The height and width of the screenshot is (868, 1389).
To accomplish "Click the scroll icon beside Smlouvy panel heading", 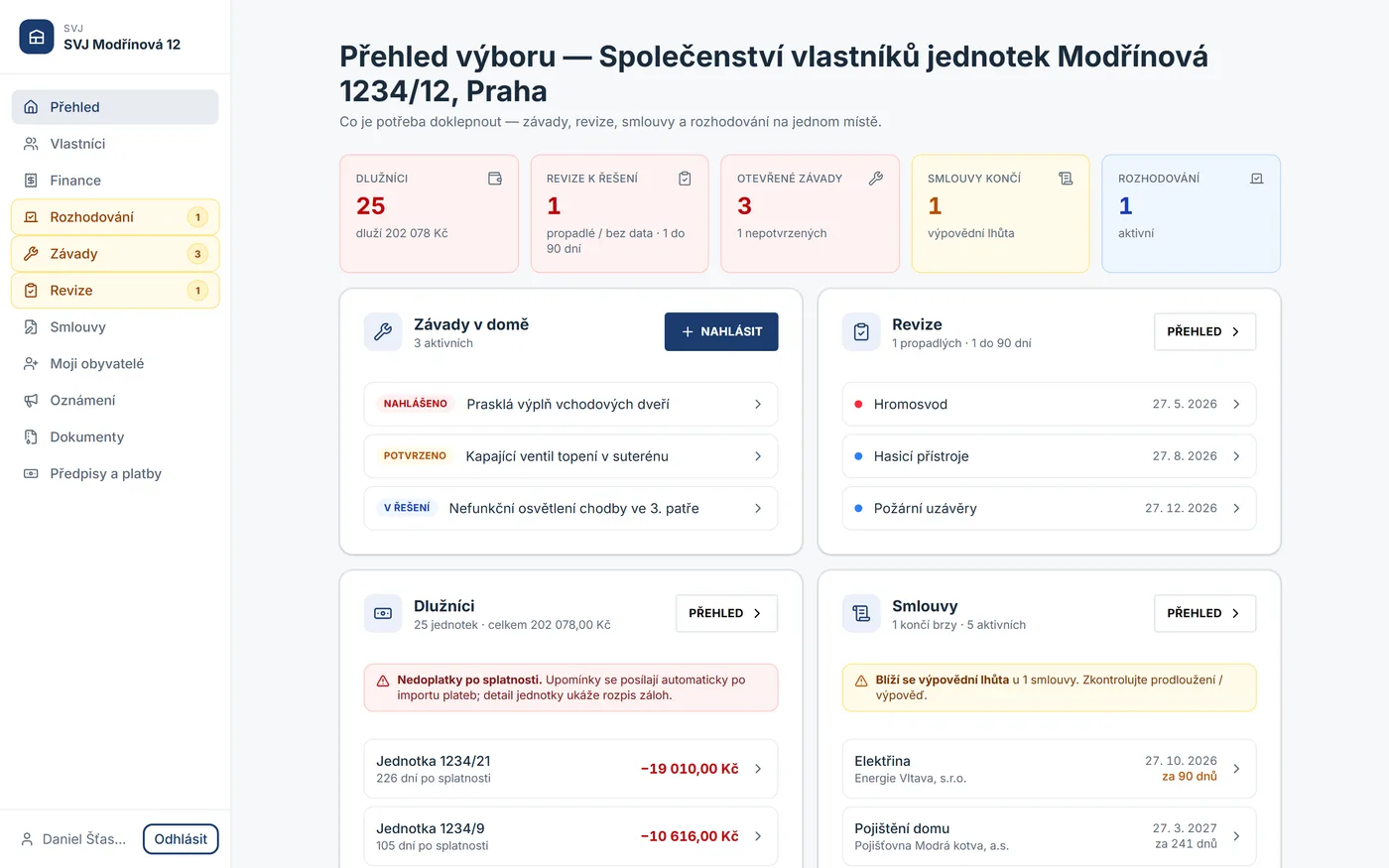I will click(861, 614).
